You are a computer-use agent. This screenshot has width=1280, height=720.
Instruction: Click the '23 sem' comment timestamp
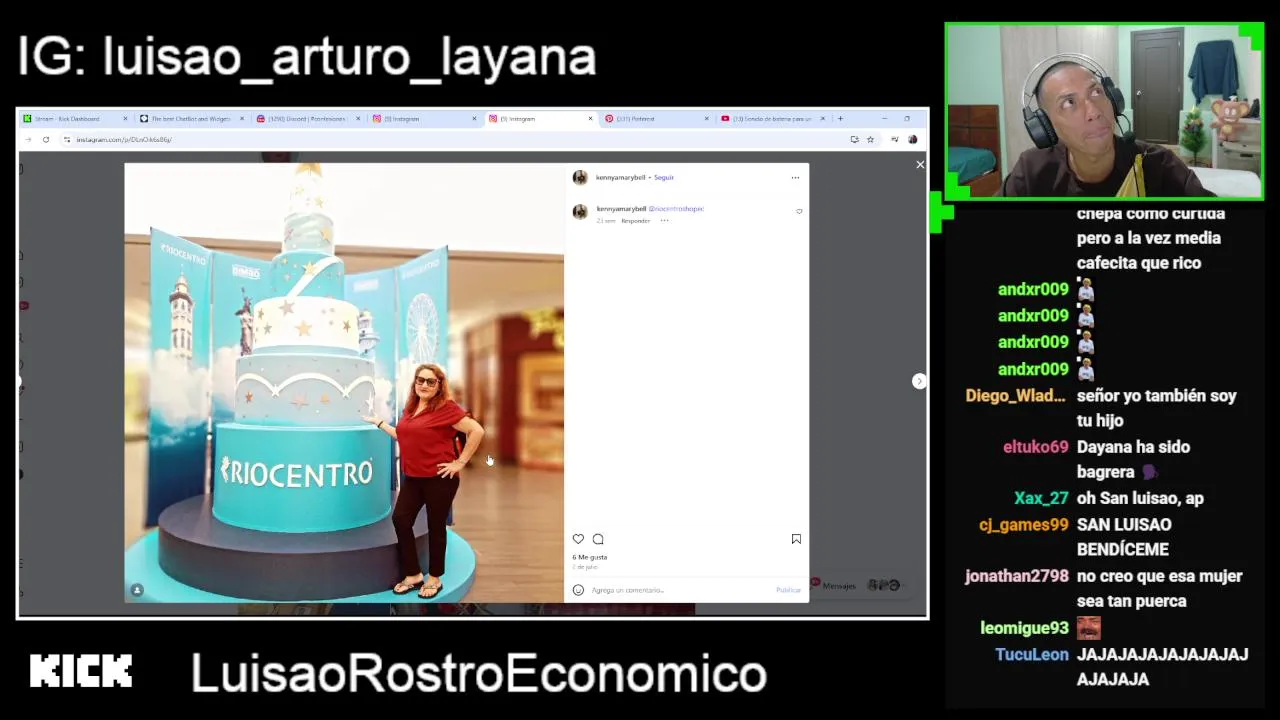(x=606, y=220)
